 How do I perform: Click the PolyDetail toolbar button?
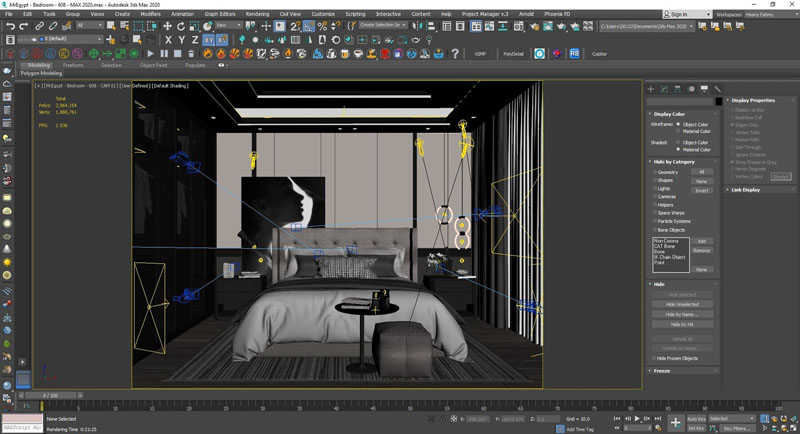point(513,53)
